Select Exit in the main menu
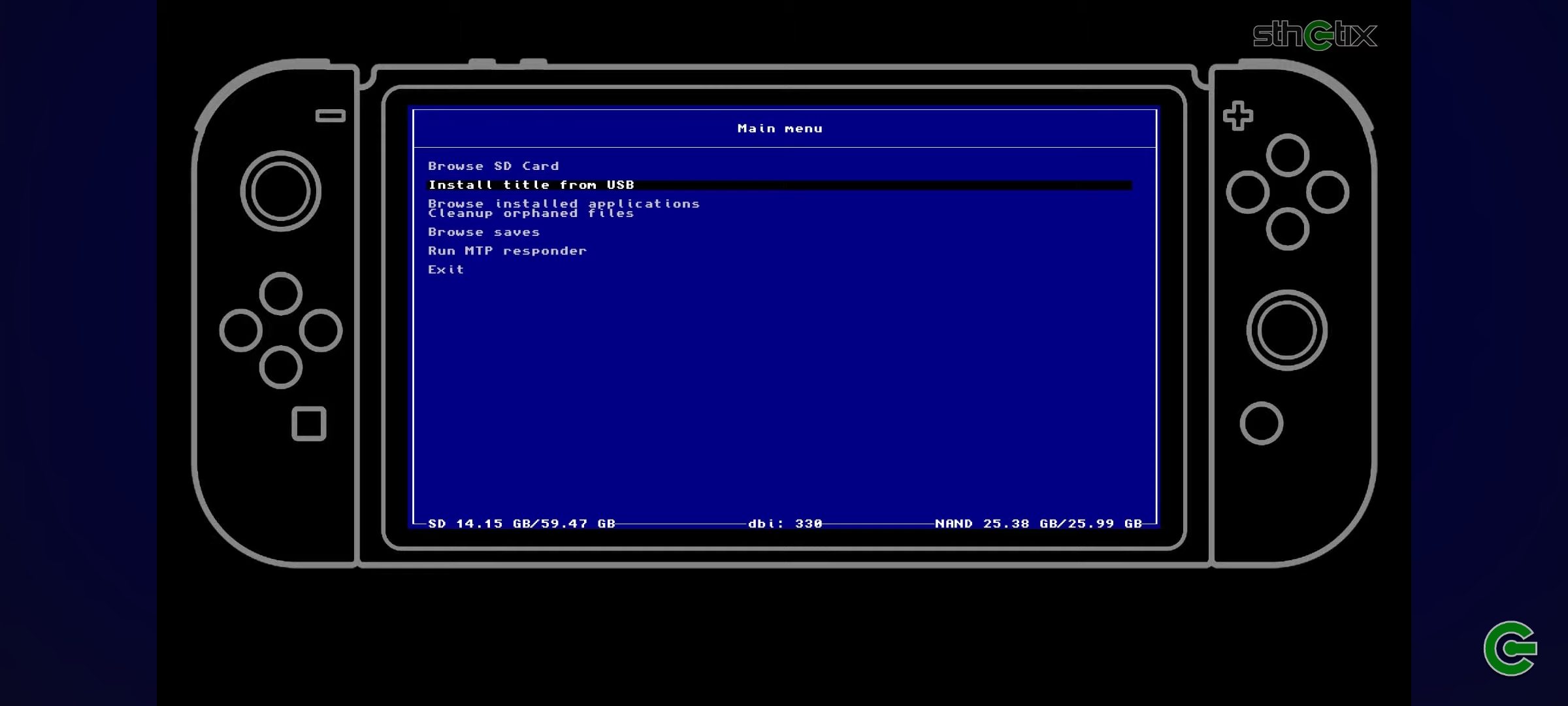This screenshot has height=706, width=1568. click(446, 269)
